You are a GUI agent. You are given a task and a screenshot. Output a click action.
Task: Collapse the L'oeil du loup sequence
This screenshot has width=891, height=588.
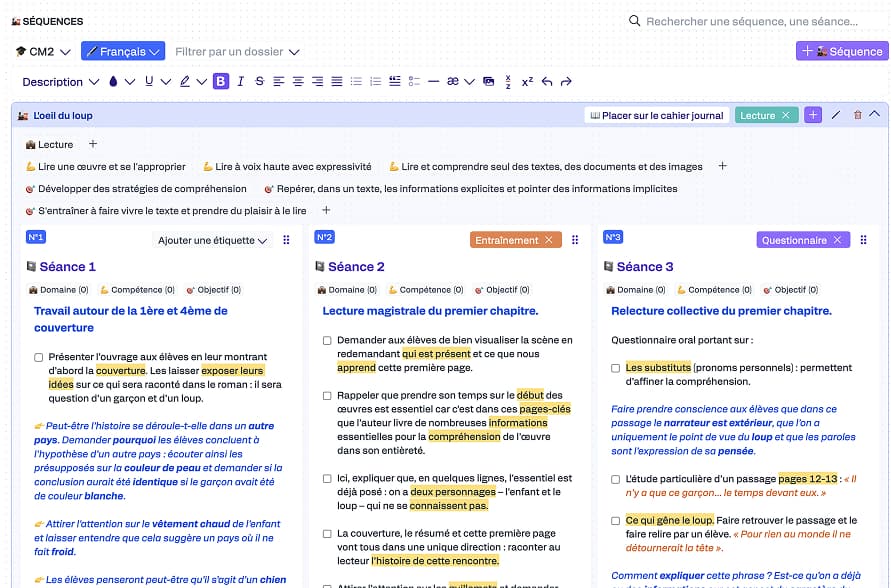pyautogui.click(x=875, y=116)
